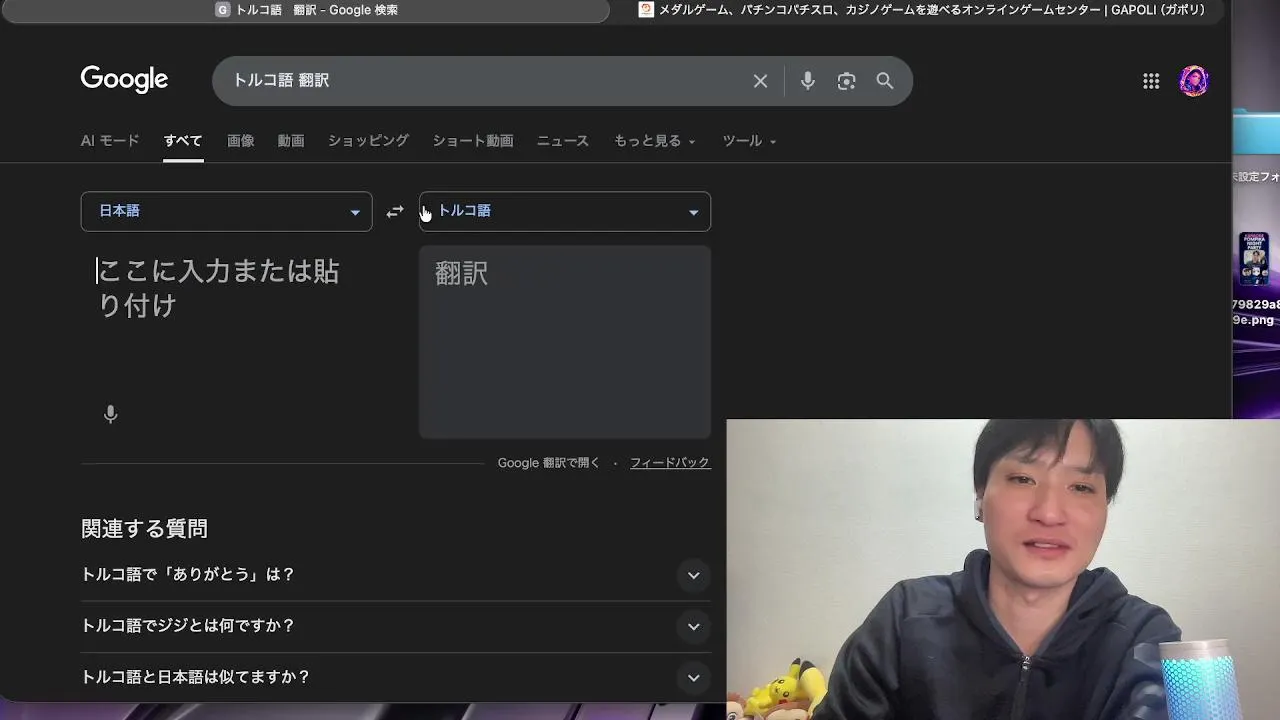Start voice search with microphone icon
This screenshot has height=720, width=1280.
(807, 81)
